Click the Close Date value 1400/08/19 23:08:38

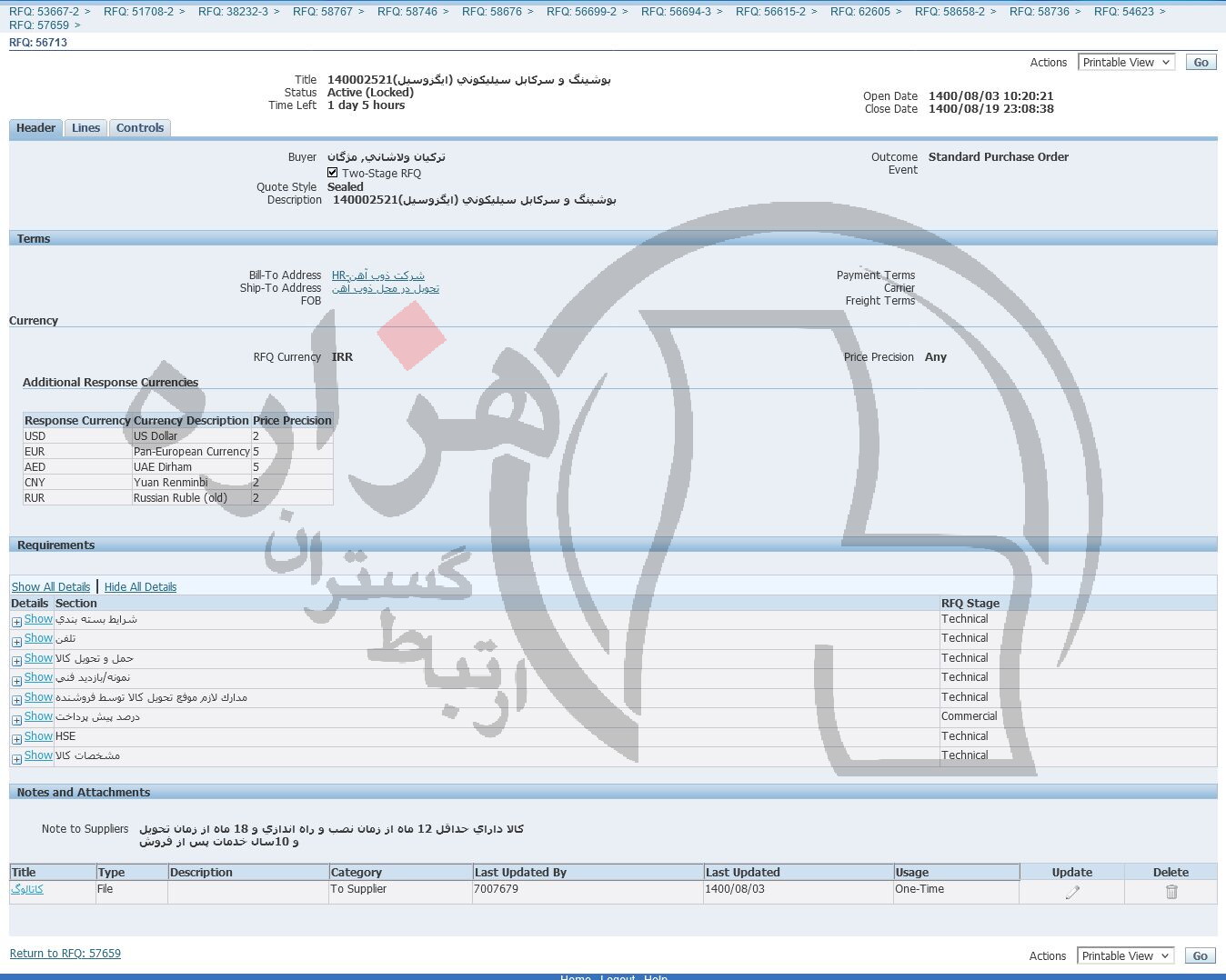point(991,109)
